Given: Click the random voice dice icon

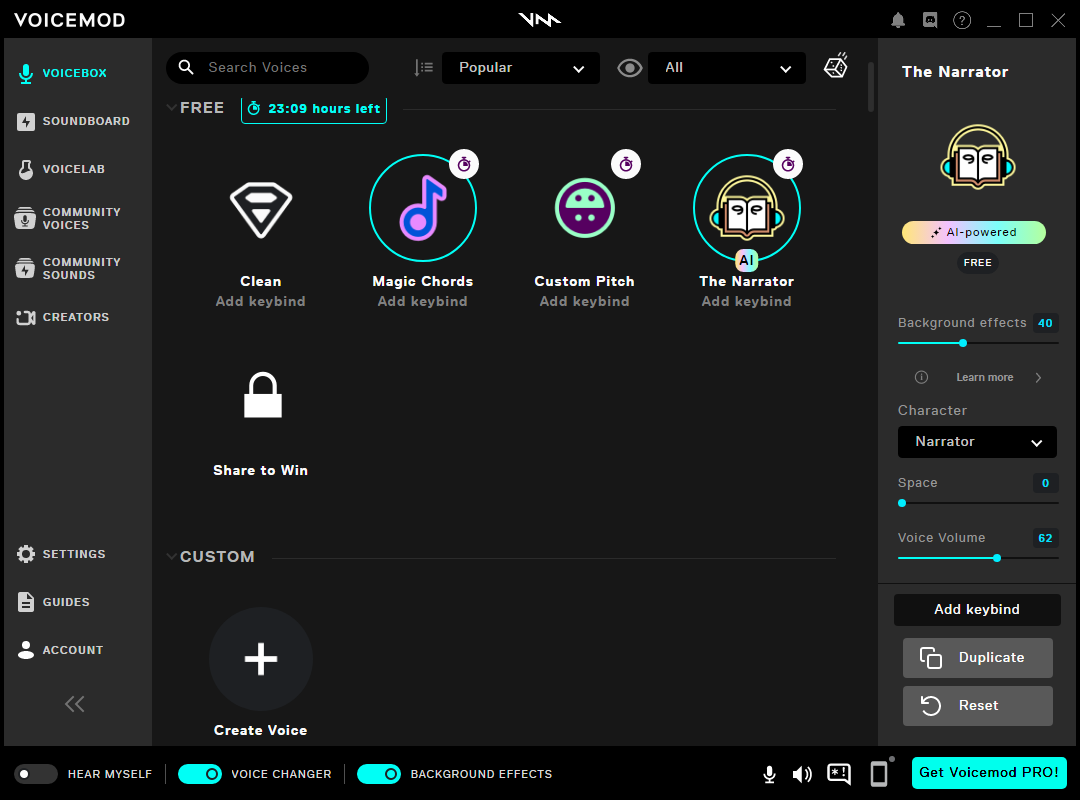Looking at the screenshot, I should 835,65.
